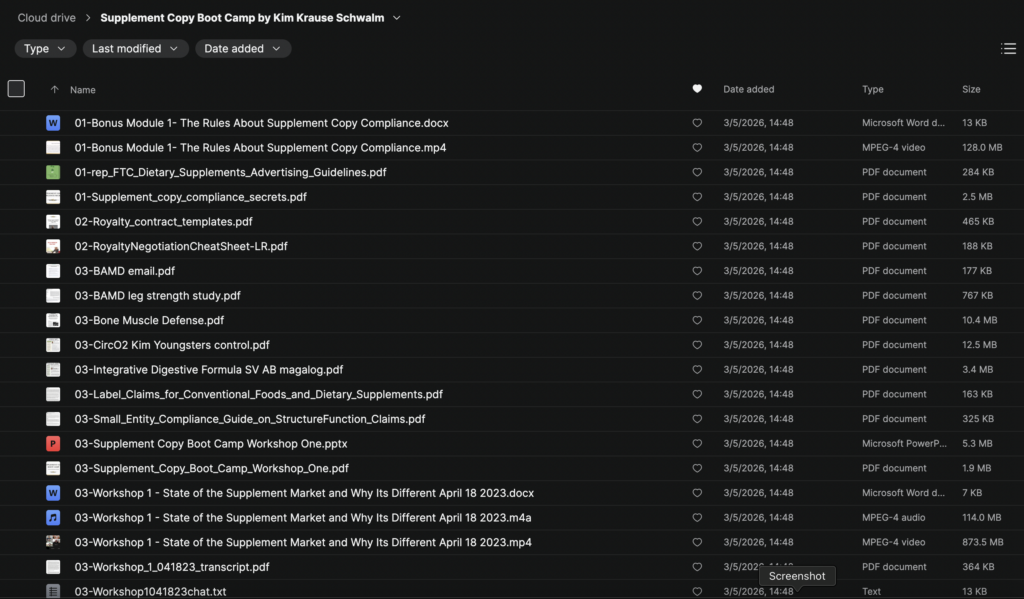Click icon of 03-Bone Muscle Defense.pdf

pos(53,320)
